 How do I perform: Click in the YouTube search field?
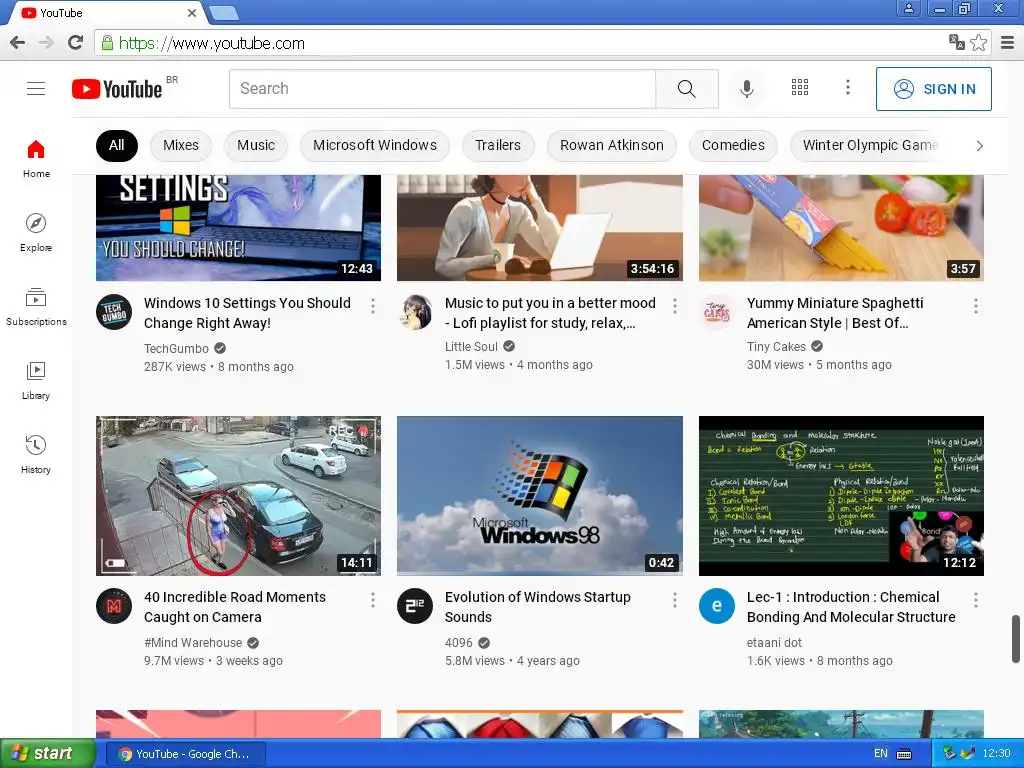coord(442,89)
